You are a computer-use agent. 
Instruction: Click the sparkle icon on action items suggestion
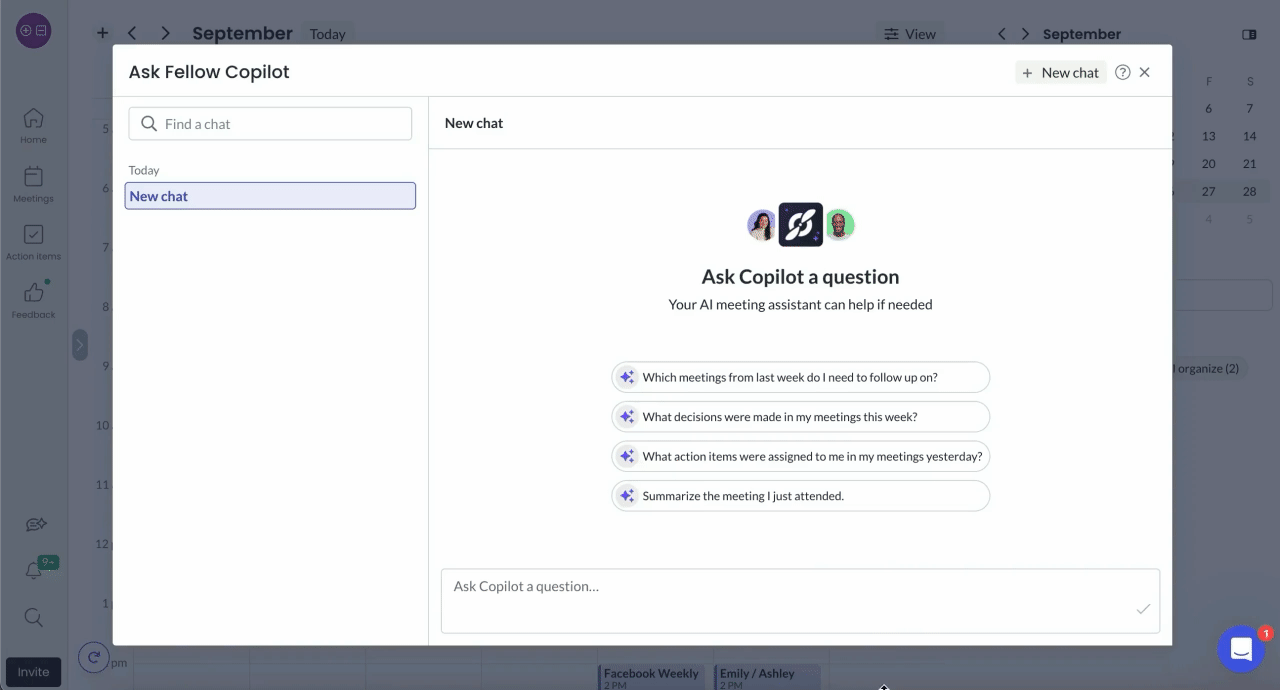click(627, 456)
